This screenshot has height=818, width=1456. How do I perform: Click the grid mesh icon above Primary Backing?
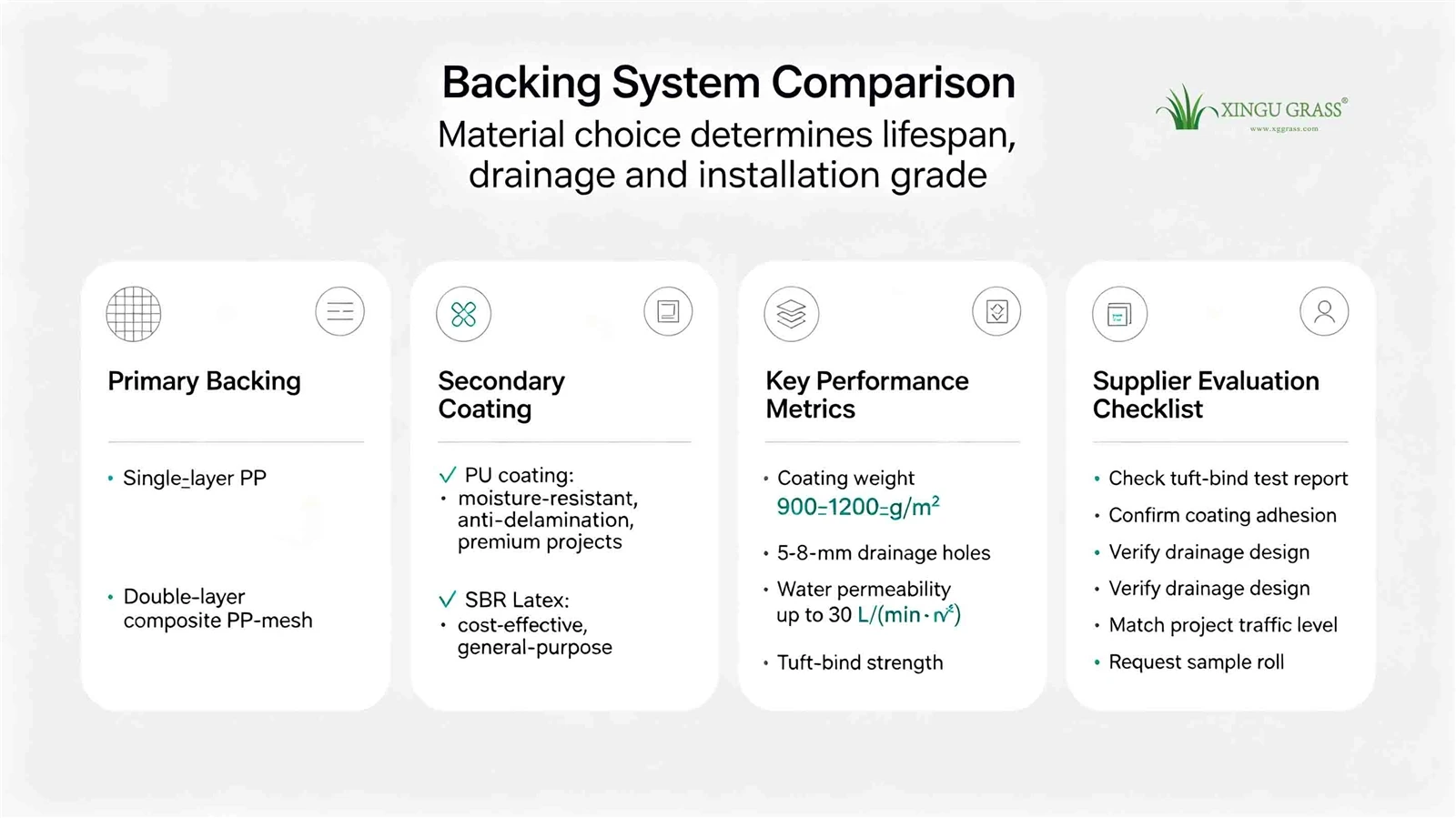tap(134, 314)
